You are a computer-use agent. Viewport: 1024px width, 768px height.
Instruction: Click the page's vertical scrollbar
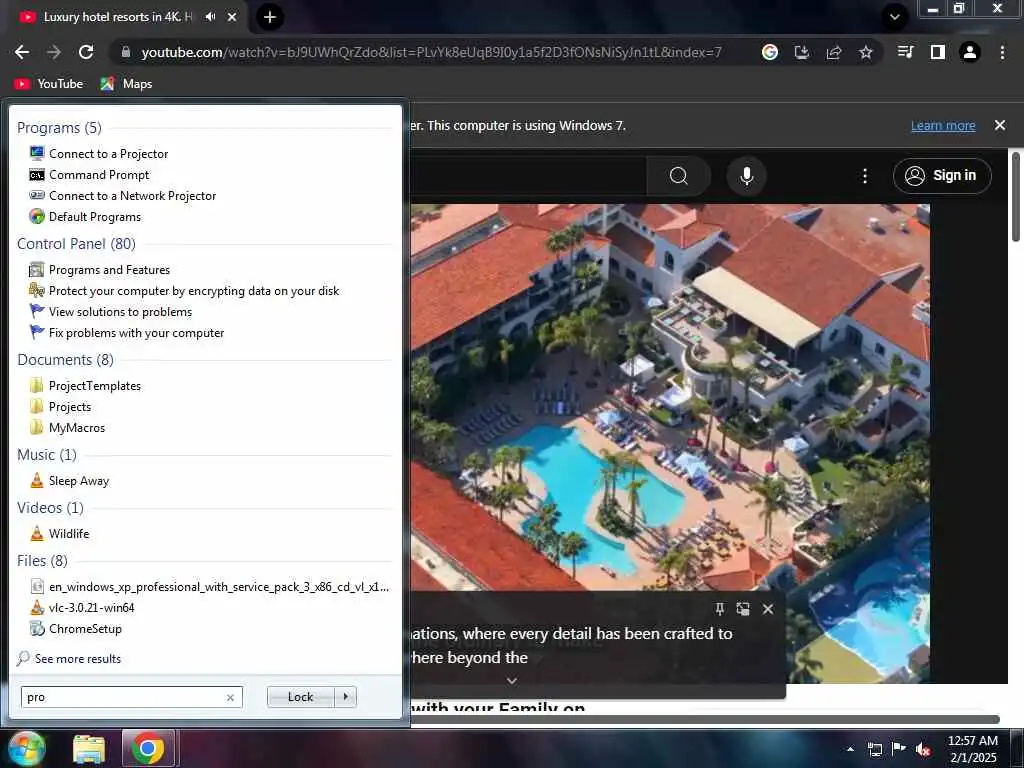coord(1016,196)
